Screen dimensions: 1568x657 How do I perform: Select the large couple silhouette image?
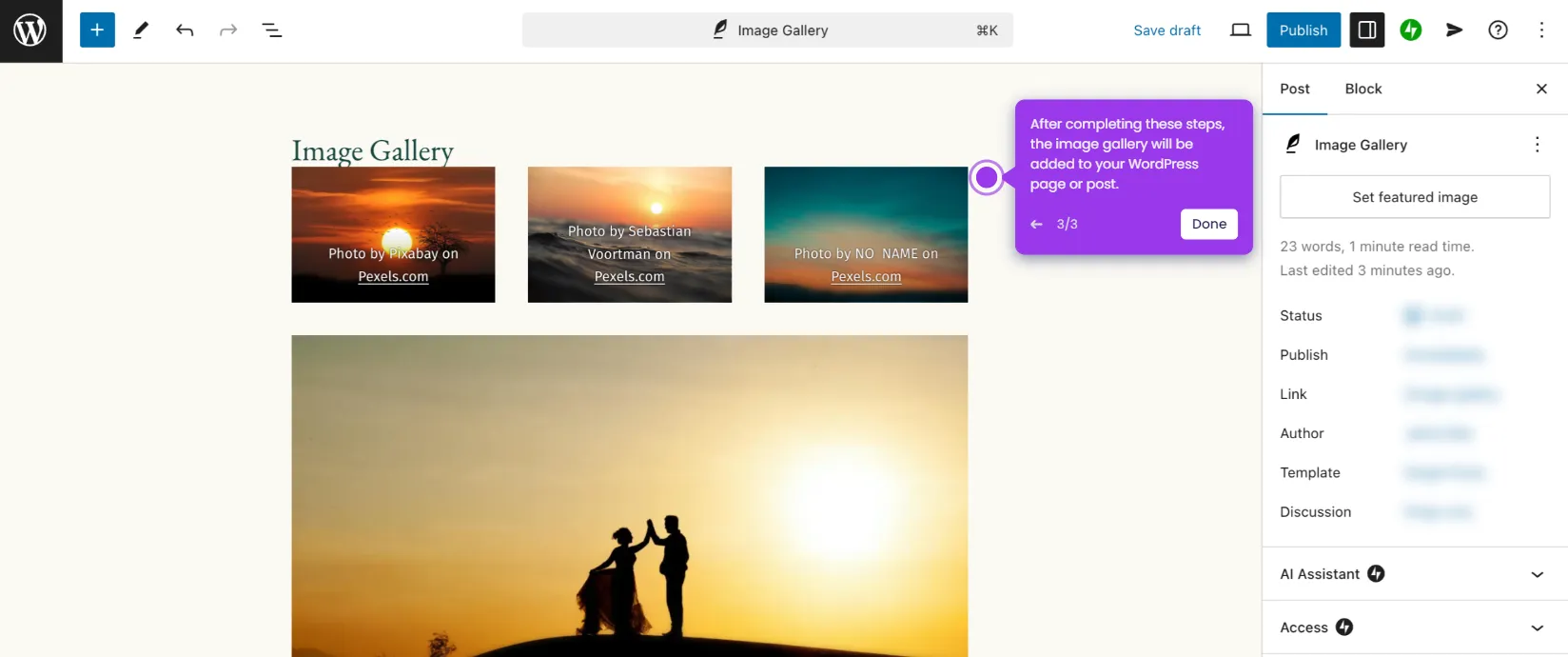tap(630, 496)
